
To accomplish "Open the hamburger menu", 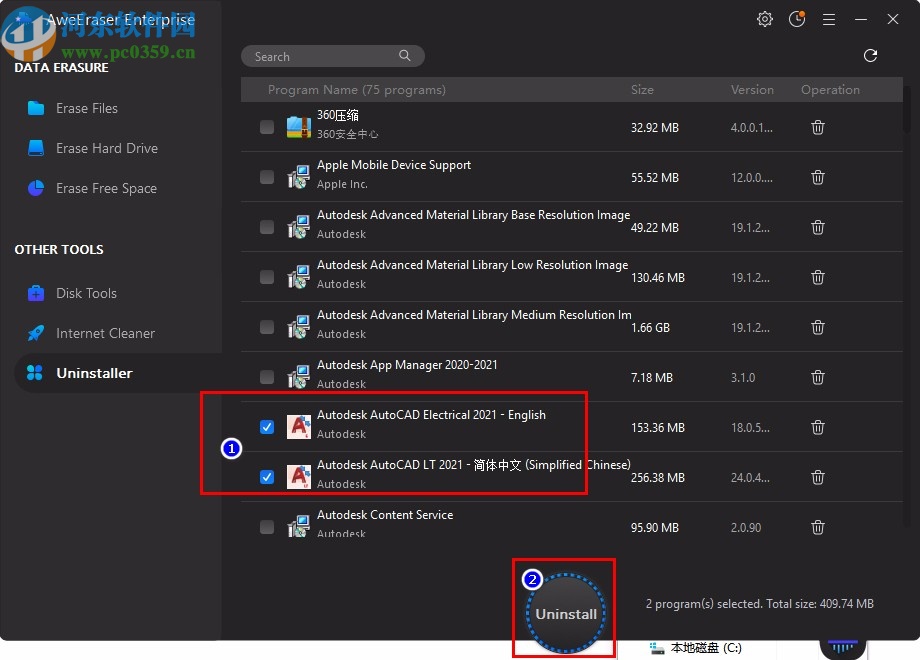I will (x=829, y=19).
